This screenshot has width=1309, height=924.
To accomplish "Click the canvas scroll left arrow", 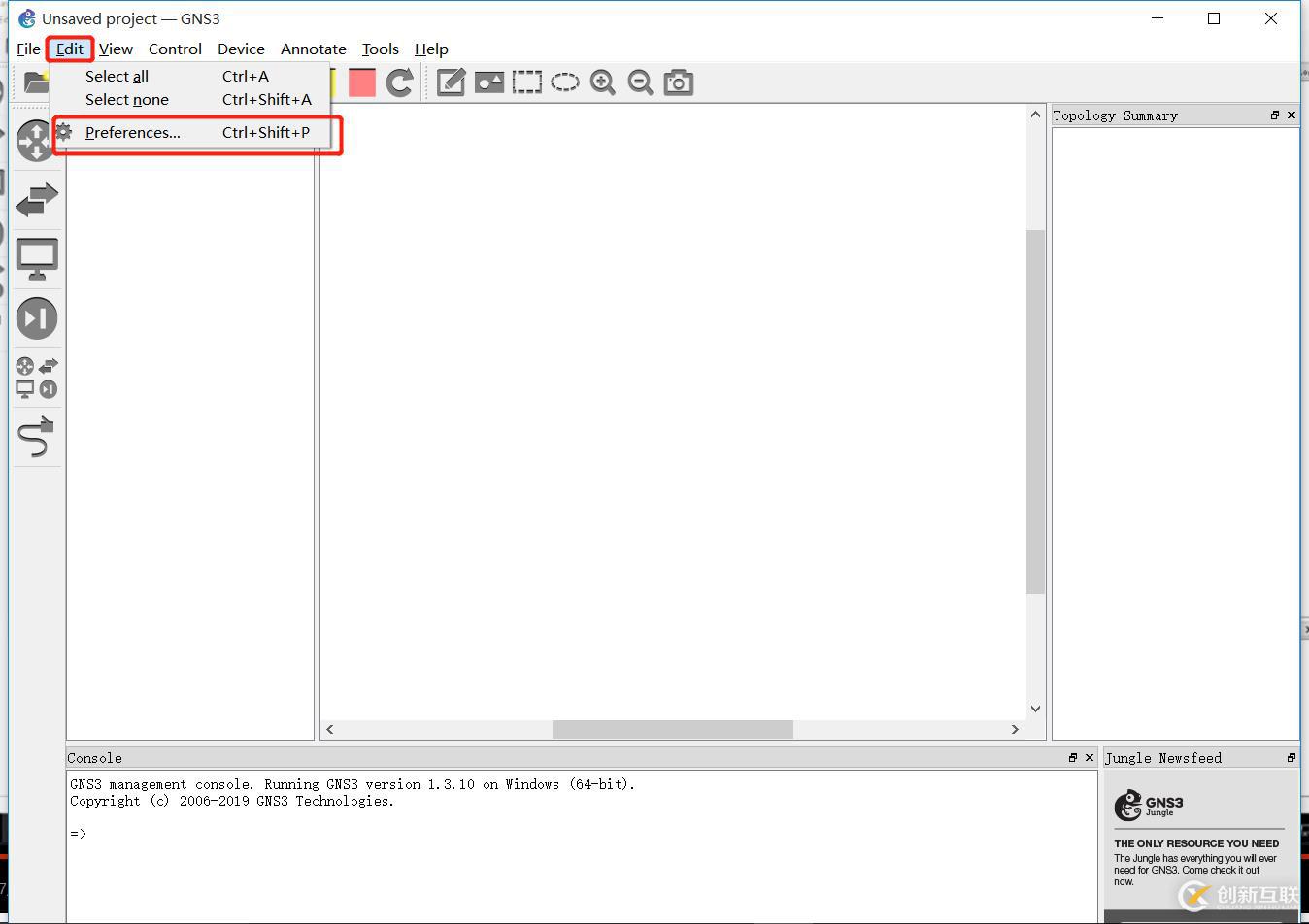I will (x=330, y=729).
